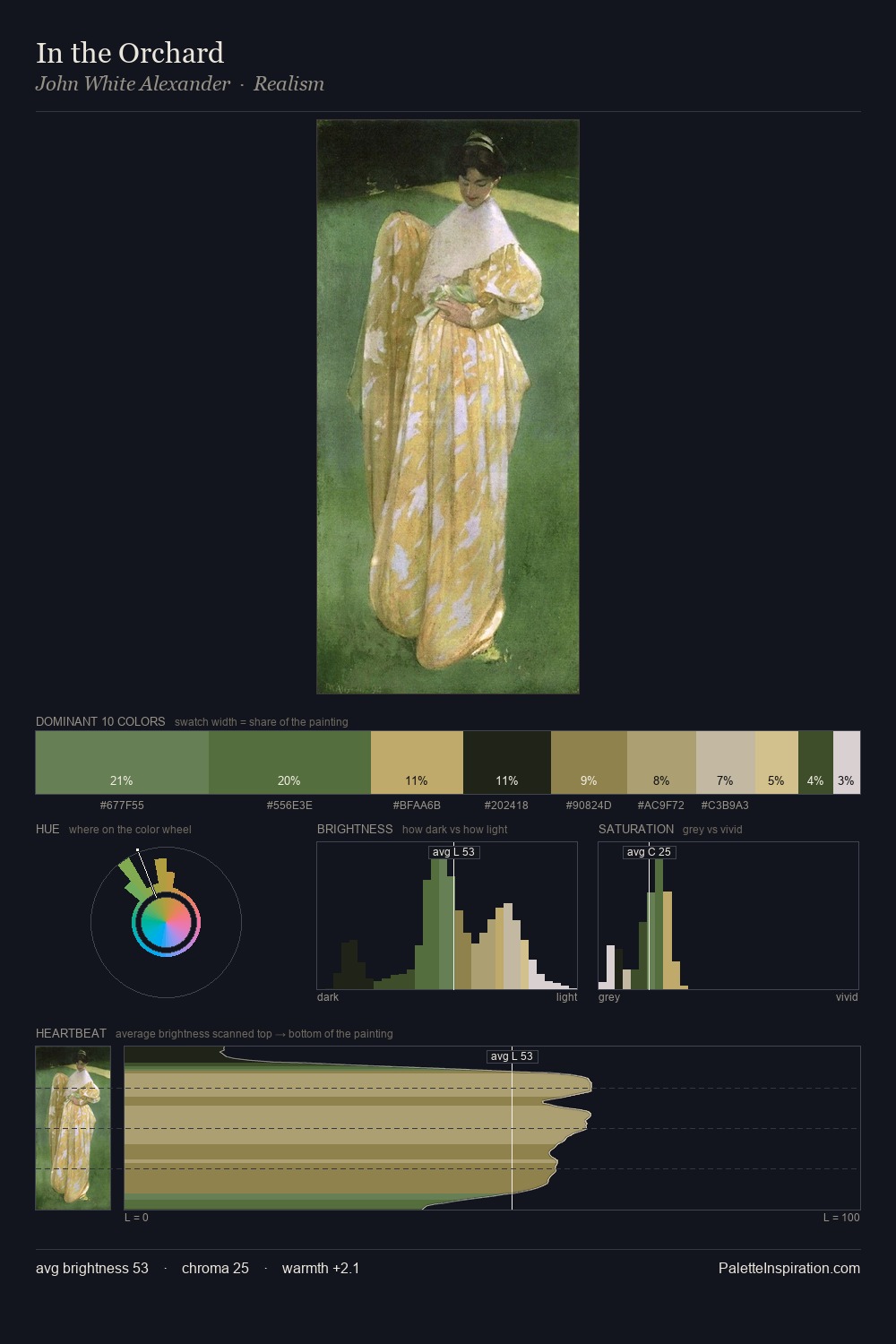The height and width of the screenshot is (1344, 896).
Task: Click the 'Realism' style label
Action: 289,83
